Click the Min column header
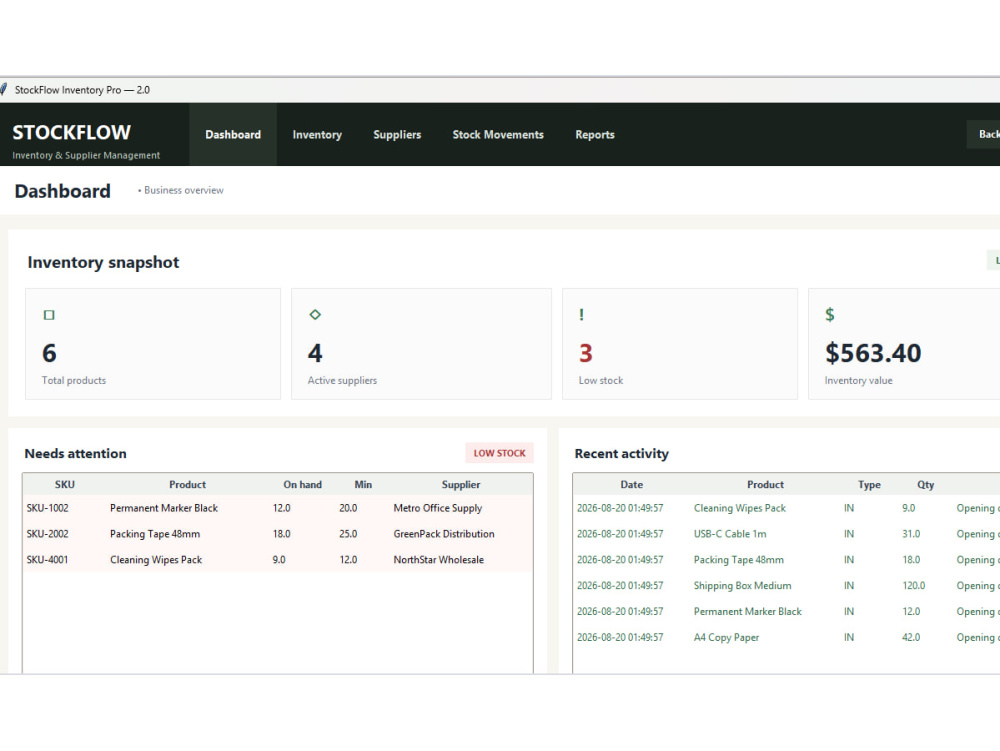This screenshot has width=1000, height=751. [363, 485]
